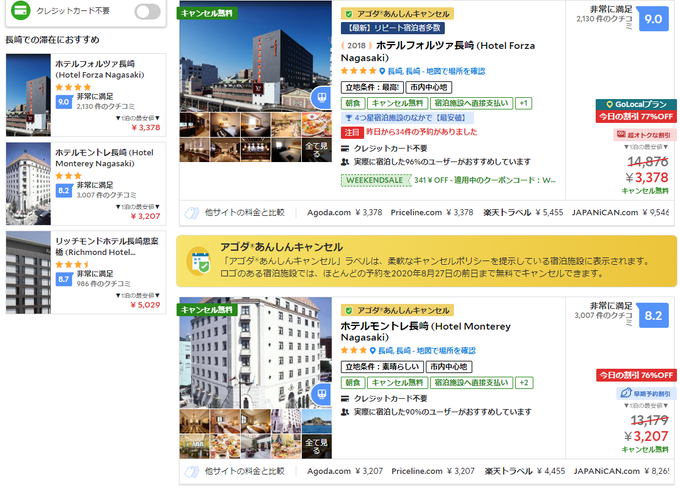This screenshot has height=488, width=680.
Task: Click Monterey 宿泊施設へ直接支払い tag
Action: 471,383
